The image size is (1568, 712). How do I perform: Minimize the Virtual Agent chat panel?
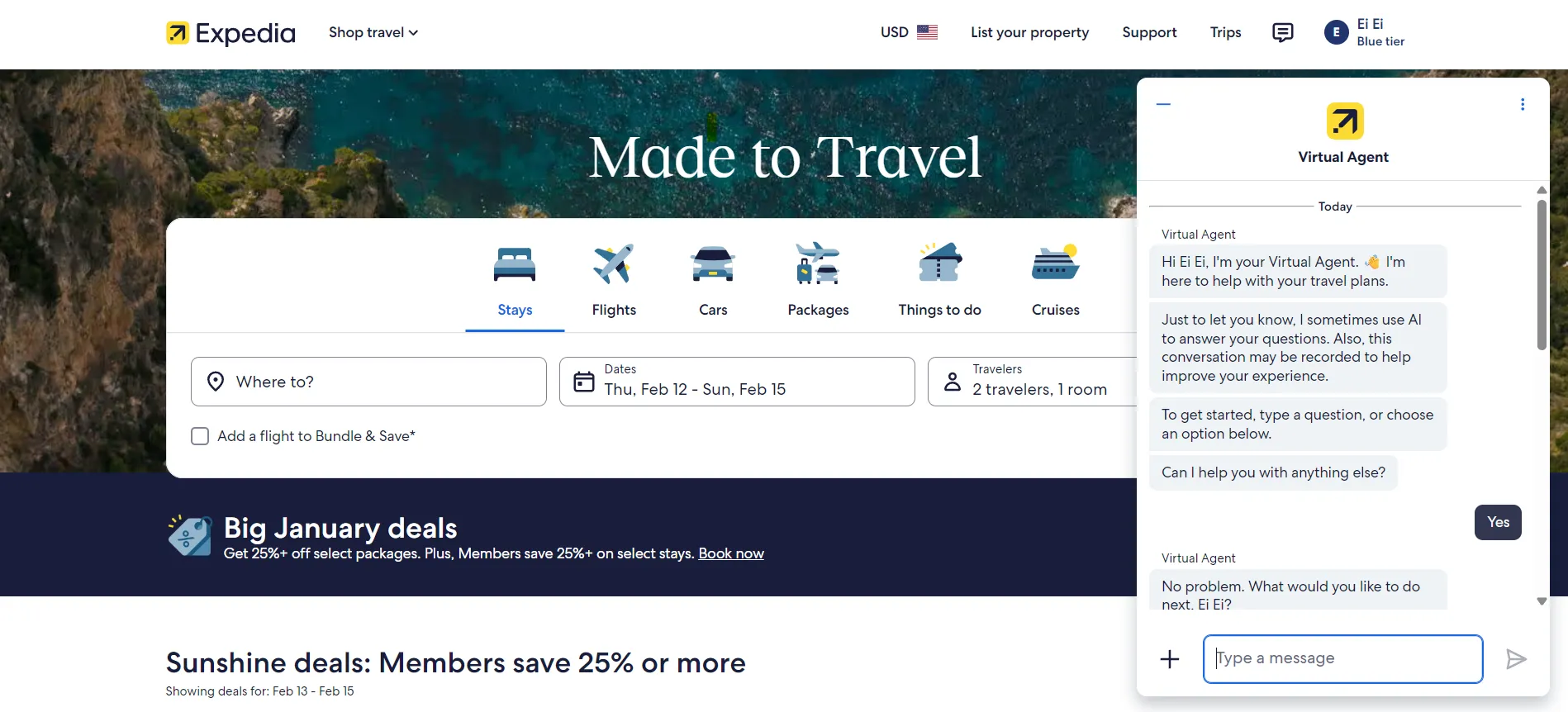tap(1163, 104)
